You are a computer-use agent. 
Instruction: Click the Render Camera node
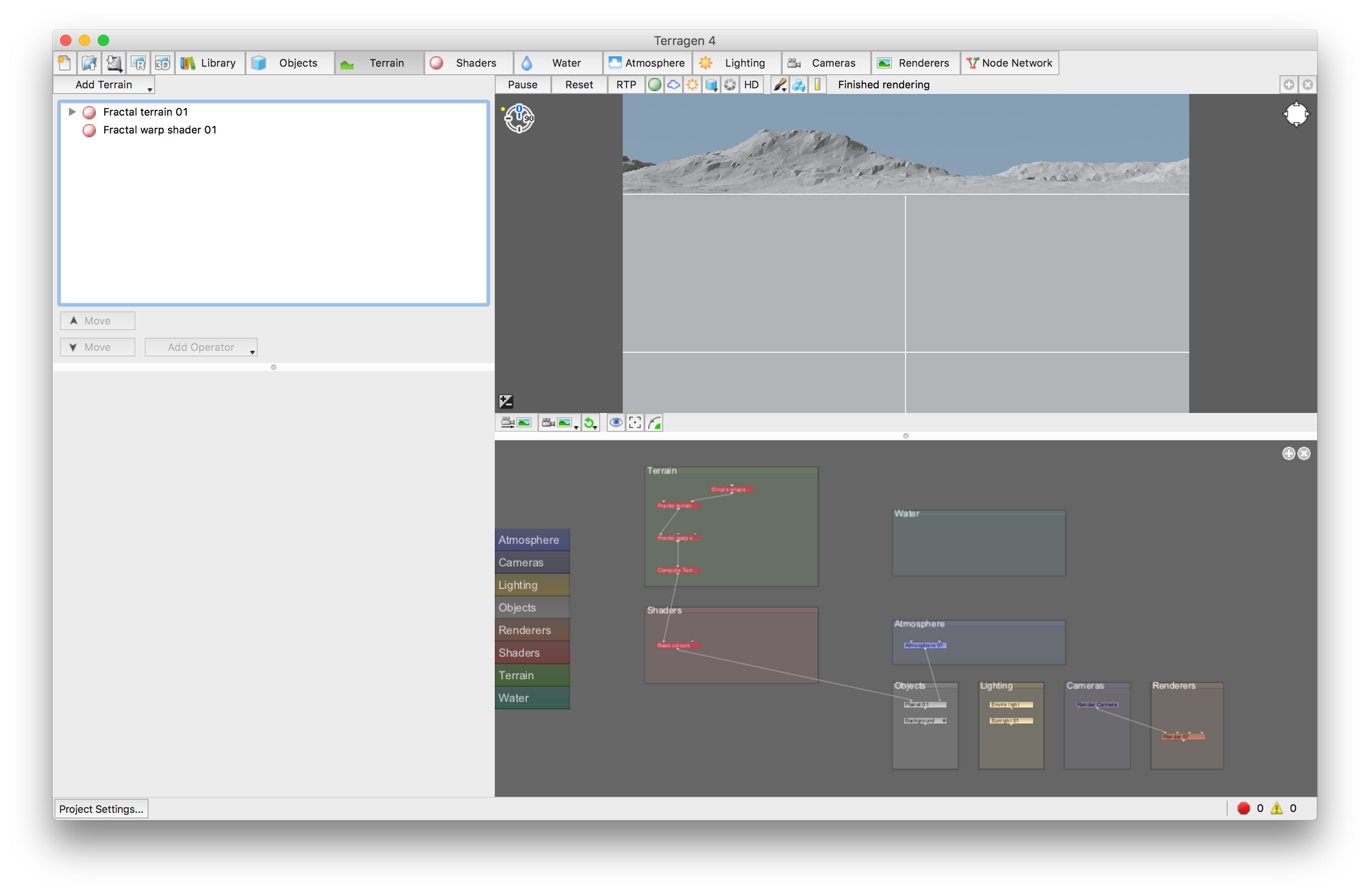click(1097, 704)
